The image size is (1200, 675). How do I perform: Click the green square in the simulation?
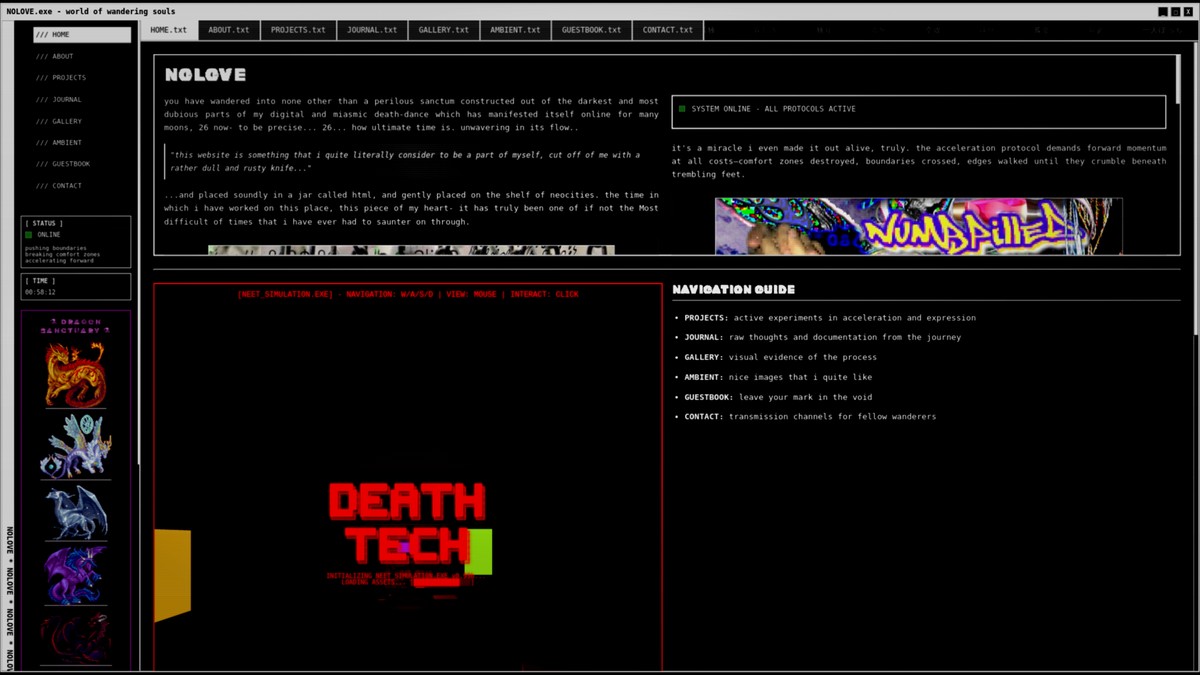click(x=478, y=552)
